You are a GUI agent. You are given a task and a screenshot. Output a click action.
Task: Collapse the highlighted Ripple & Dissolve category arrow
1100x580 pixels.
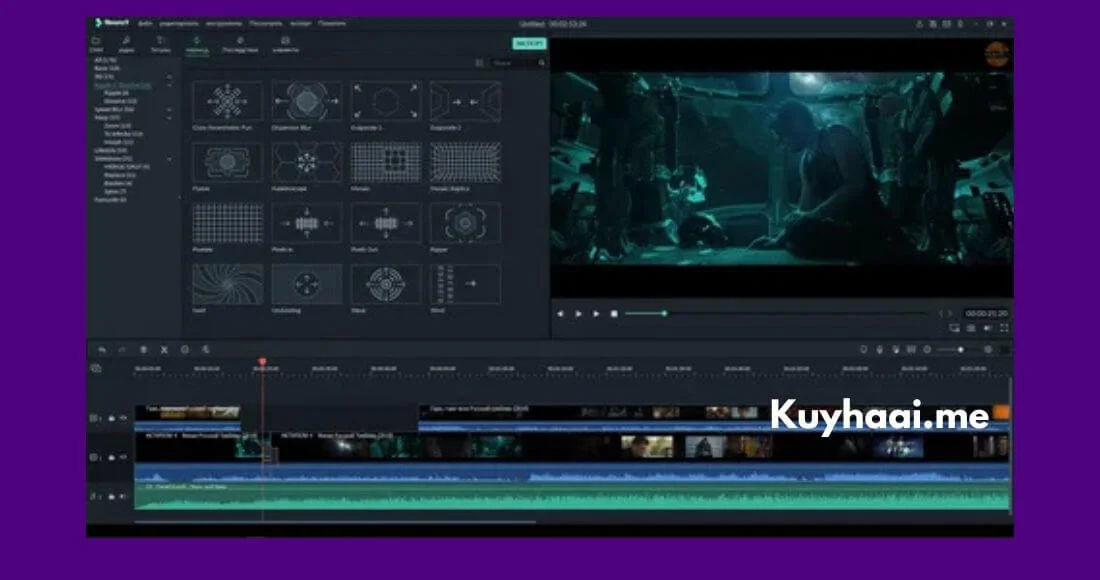coord(169,85)
